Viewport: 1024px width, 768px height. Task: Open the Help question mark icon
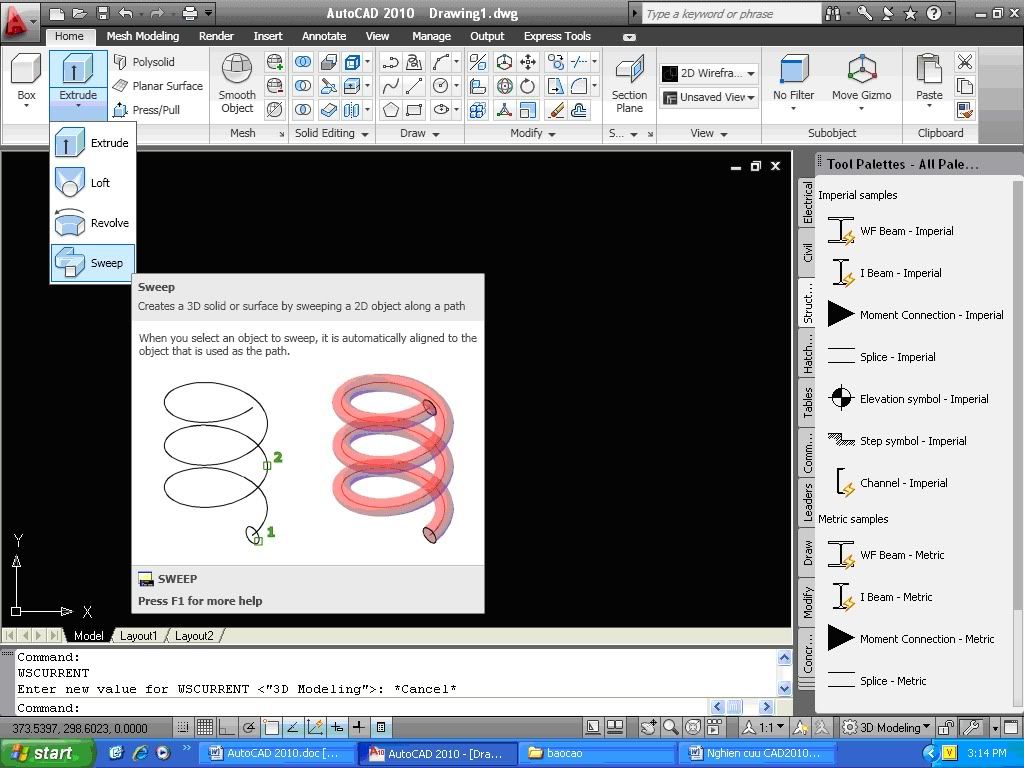[934, 13]
